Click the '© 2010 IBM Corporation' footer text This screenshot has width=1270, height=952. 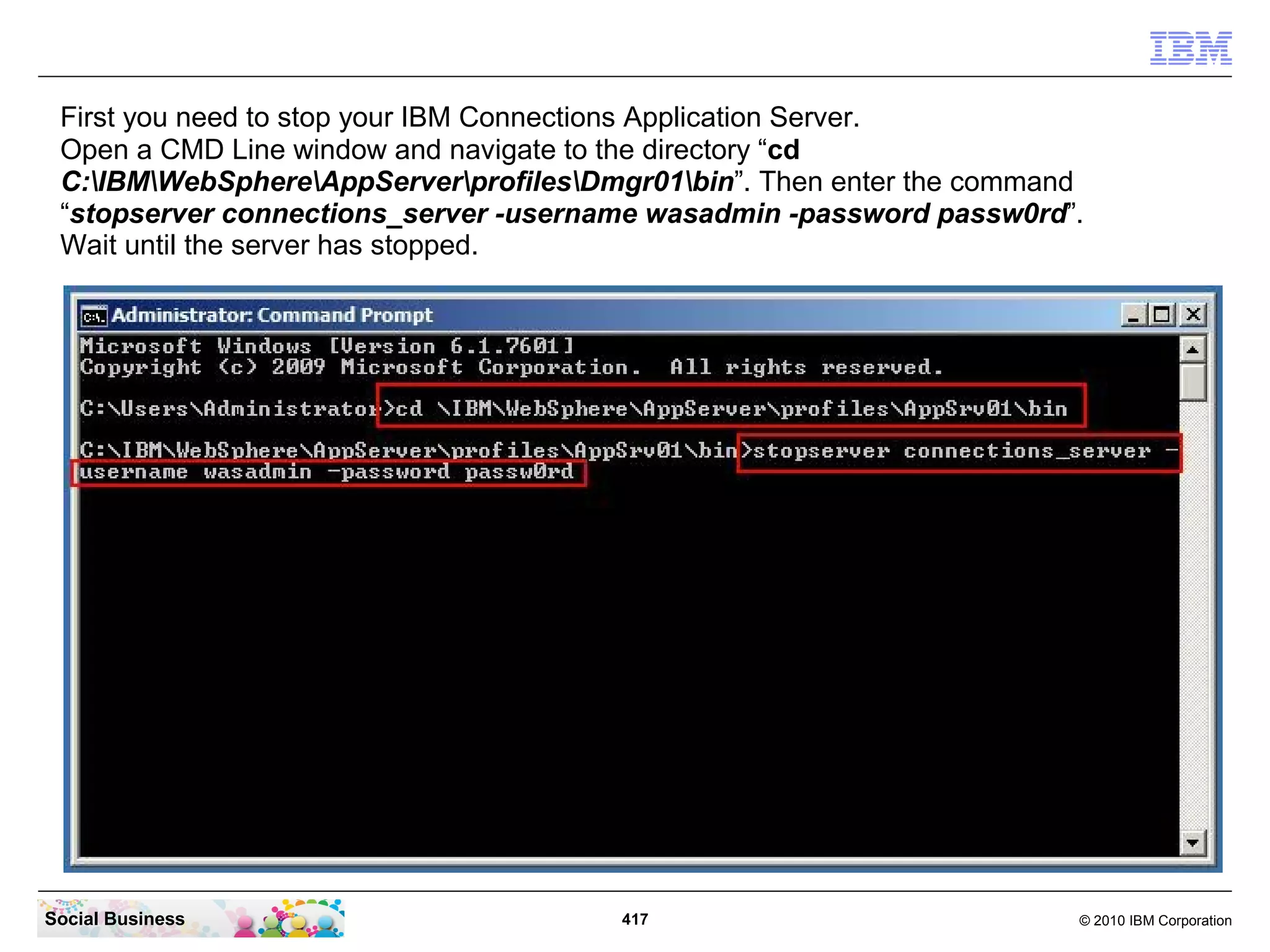pyautogui.click(x=1155, y=920)
